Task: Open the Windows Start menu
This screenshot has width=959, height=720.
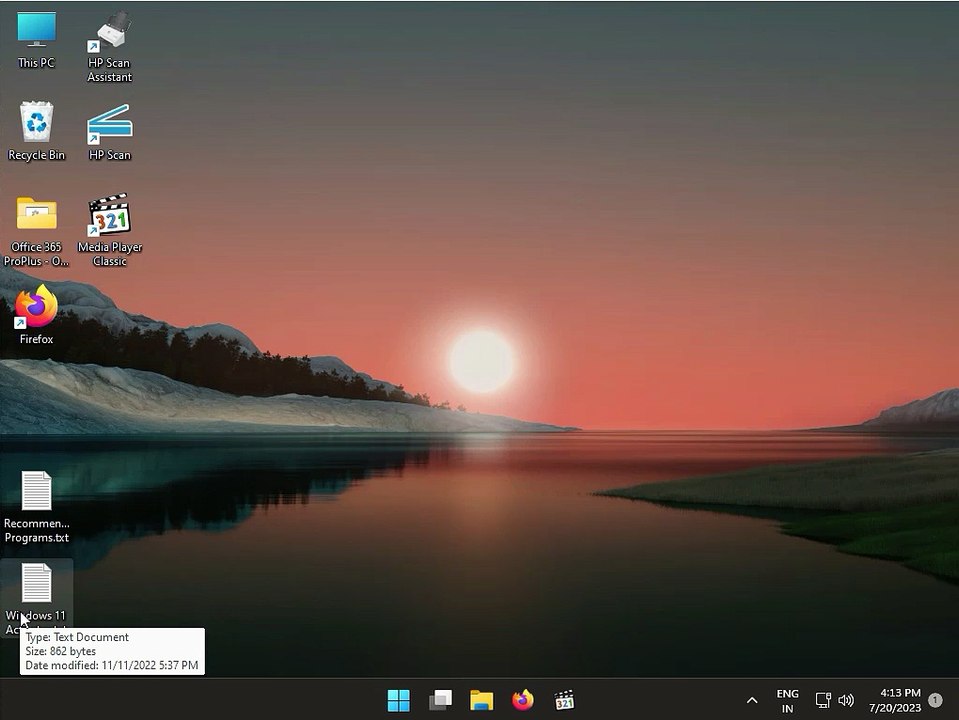Action: click(x=399, y=700)
